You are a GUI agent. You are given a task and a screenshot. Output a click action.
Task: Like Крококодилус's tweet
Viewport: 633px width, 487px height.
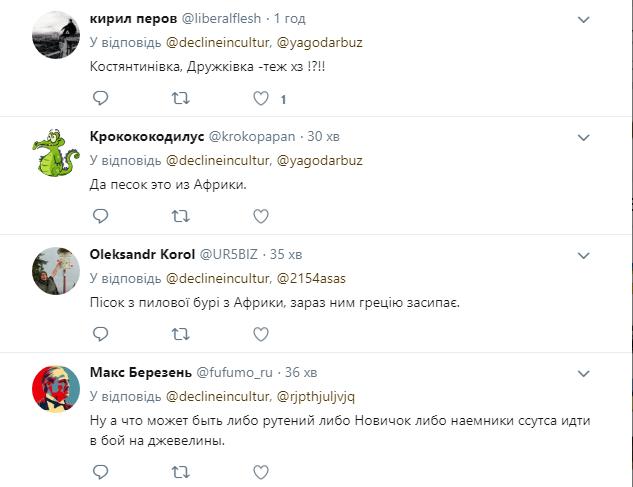pos(260,215)
